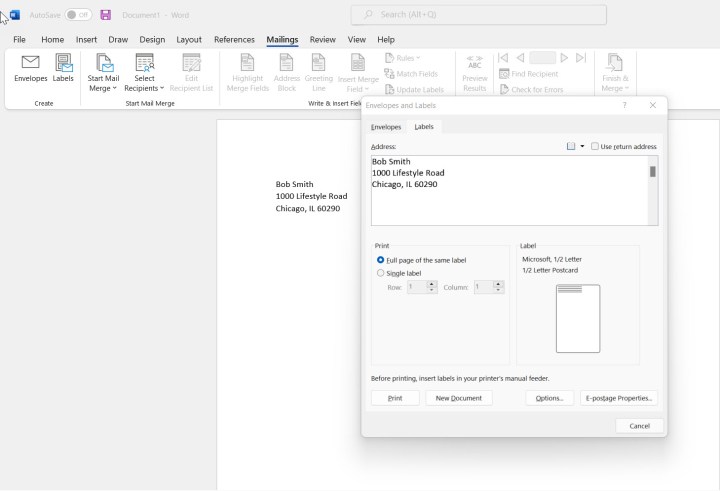The height and width of the screenshot is (491, 720).
Task: Toggle the AutoSave switch
Action: pyautogui.click(x=78, y=15)
